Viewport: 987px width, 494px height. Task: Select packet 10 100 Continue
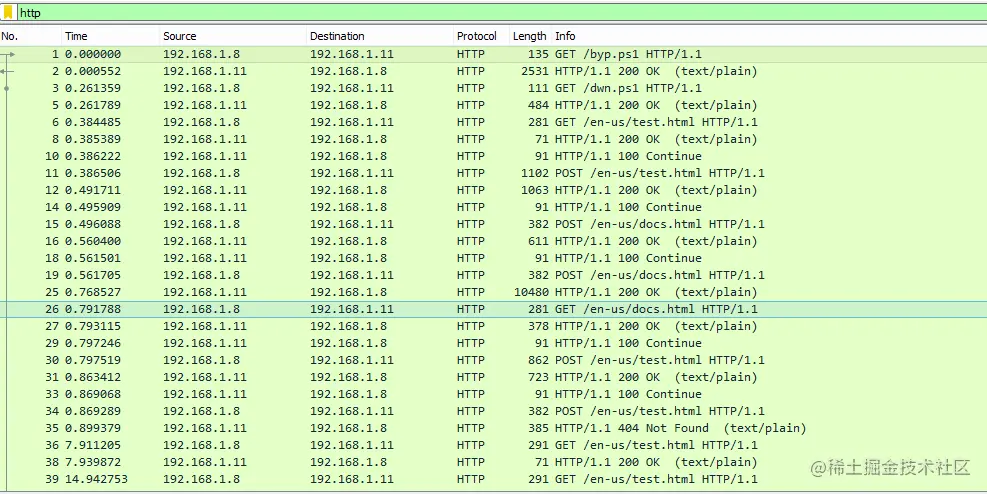click(x=494, y=156)
